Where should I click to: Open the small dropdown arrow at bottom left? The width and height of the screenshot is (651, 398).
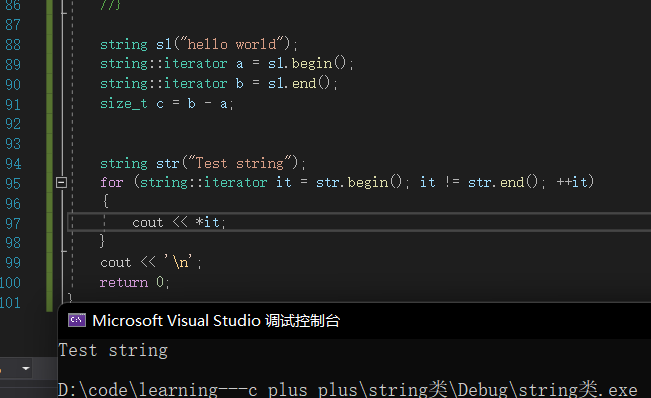(x=26, y=369)
